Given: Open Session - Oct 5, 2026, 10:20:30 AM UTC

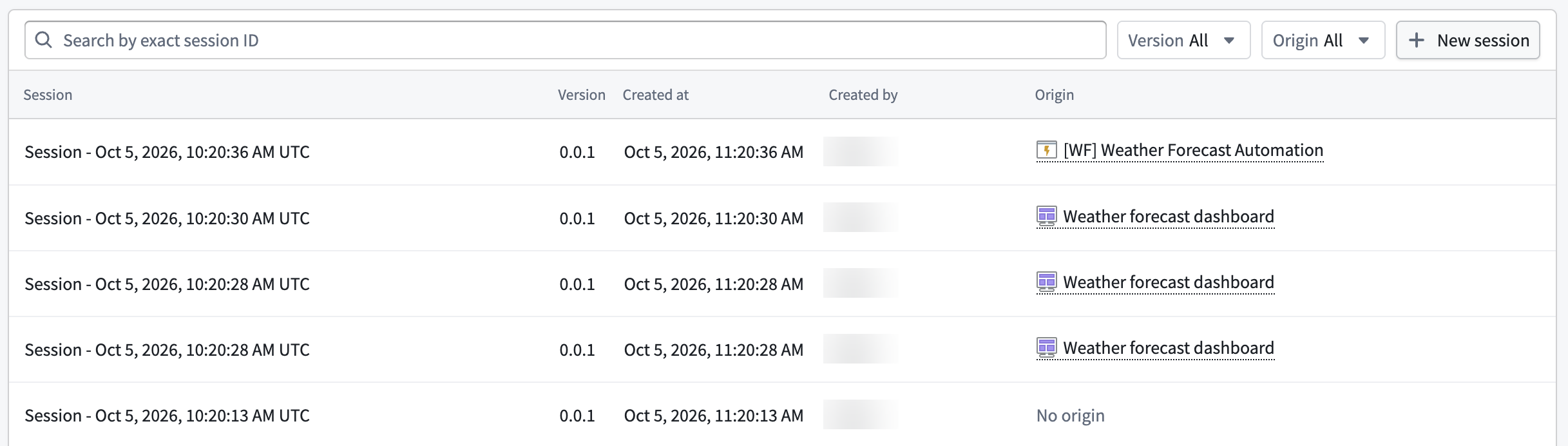Looking at the screenshot, I should (x=167, y=218).
